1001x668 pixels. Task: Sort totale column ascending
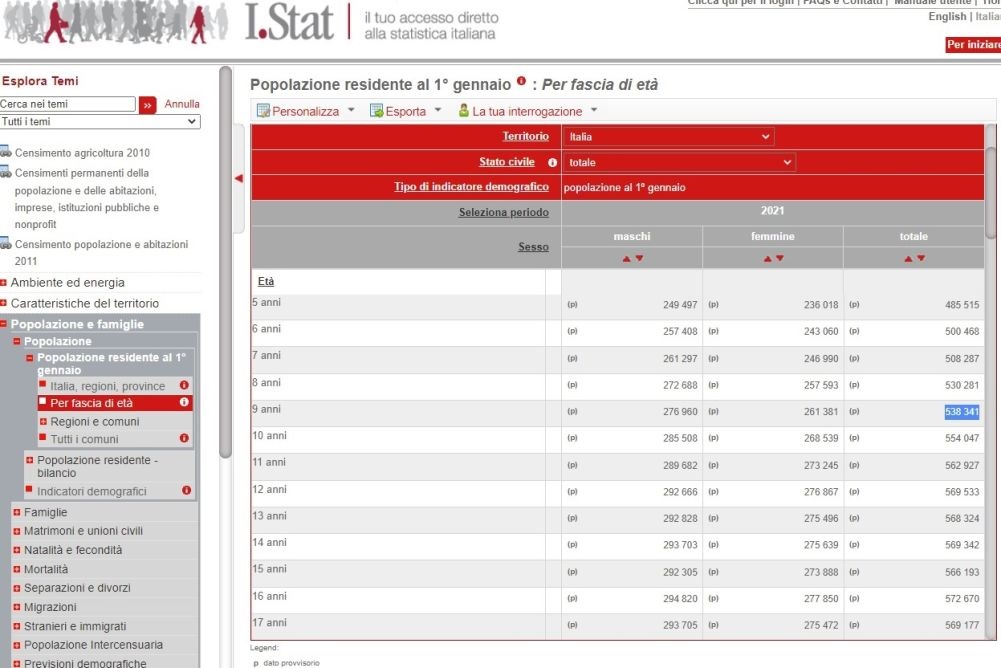[x=908, y=259]
